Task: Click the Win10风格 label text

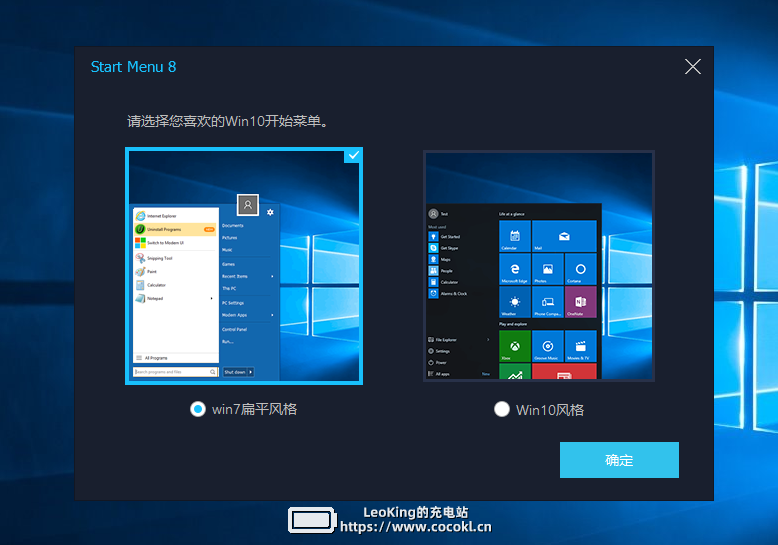Action: (550, 410)
